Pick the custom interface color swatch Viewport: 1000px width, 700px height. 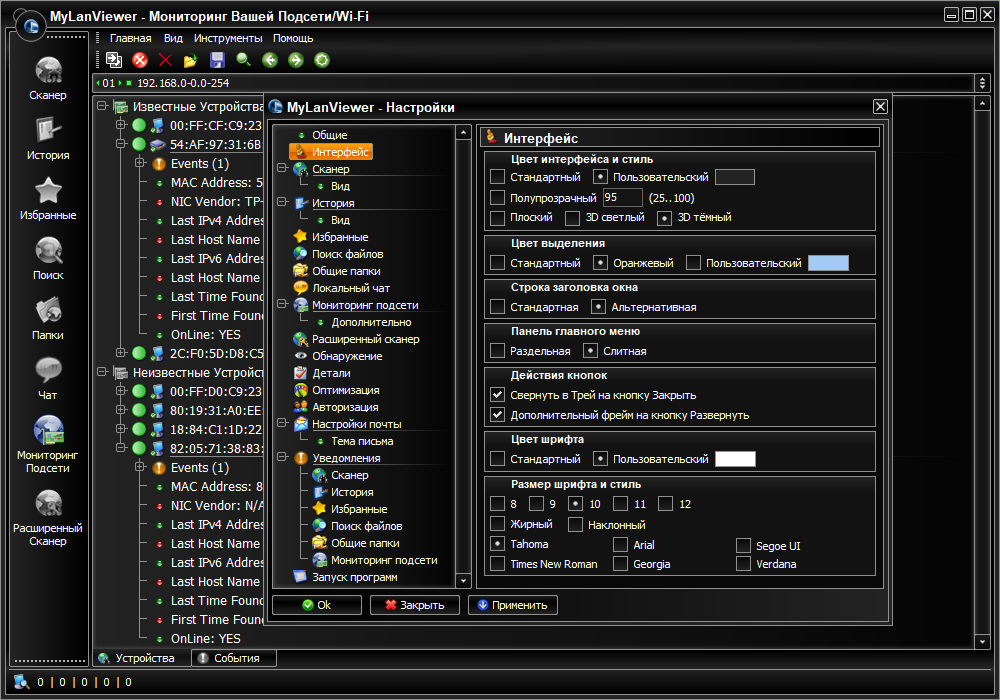coord(735,177)
